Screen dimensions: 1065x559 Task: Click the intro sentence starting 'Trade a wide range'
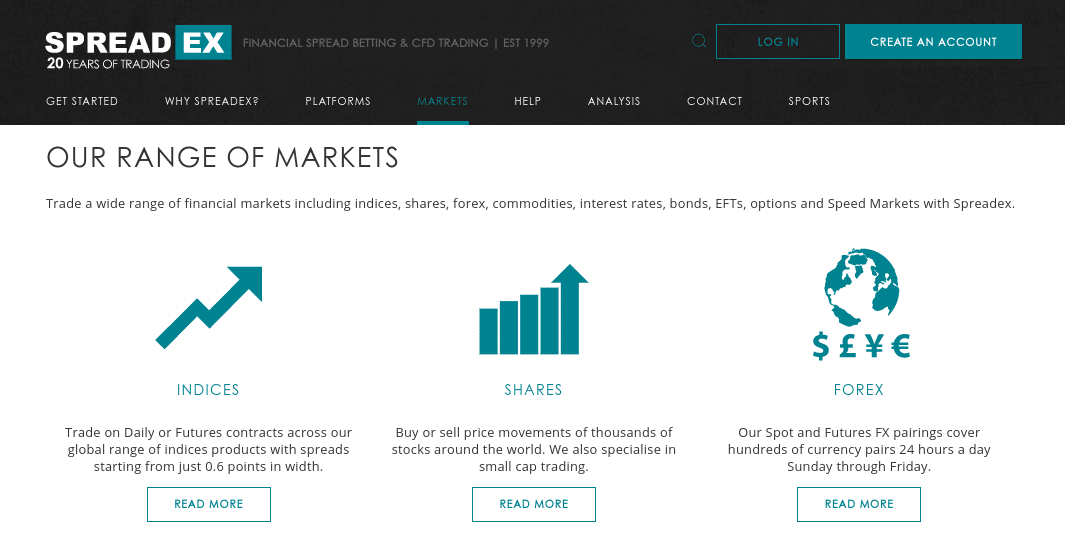click(x=530, y=204)
